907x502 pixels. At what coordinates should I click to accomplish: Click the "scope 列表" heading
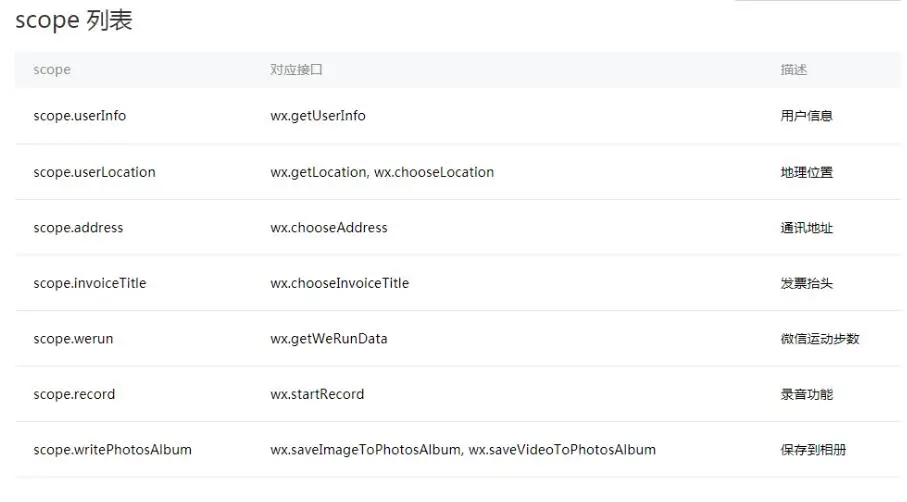click(x=74, y=21)
